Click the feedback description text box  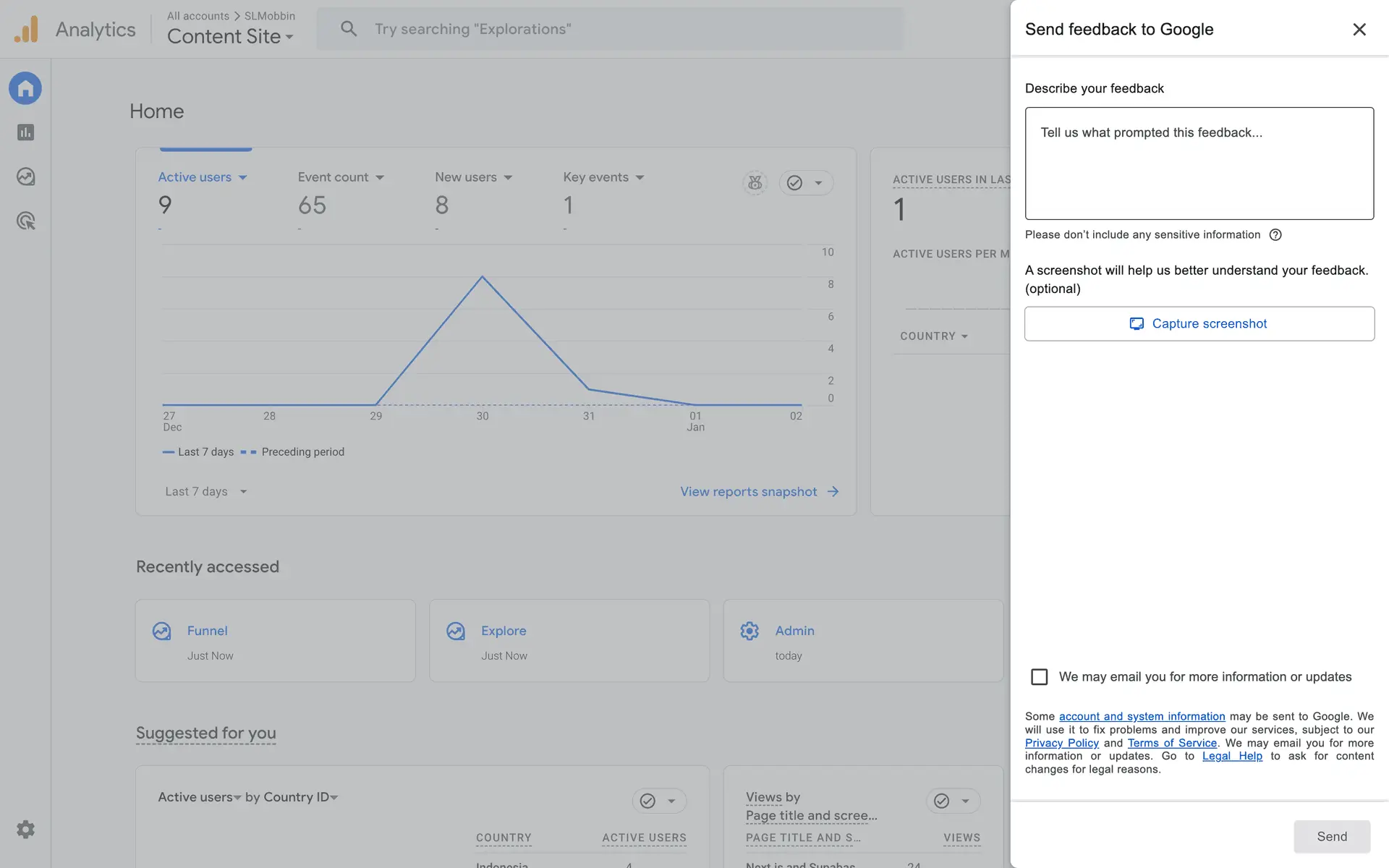point(1199,163)
